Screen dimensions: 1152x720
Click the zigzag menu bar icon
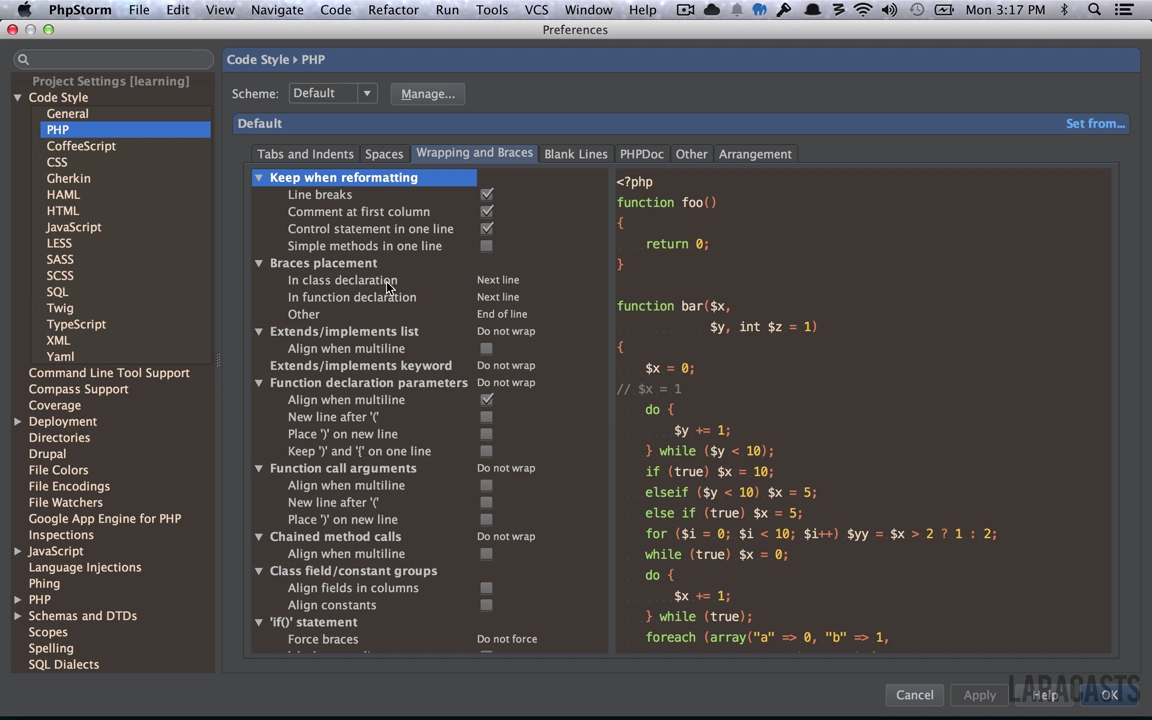tap(838, 10)
